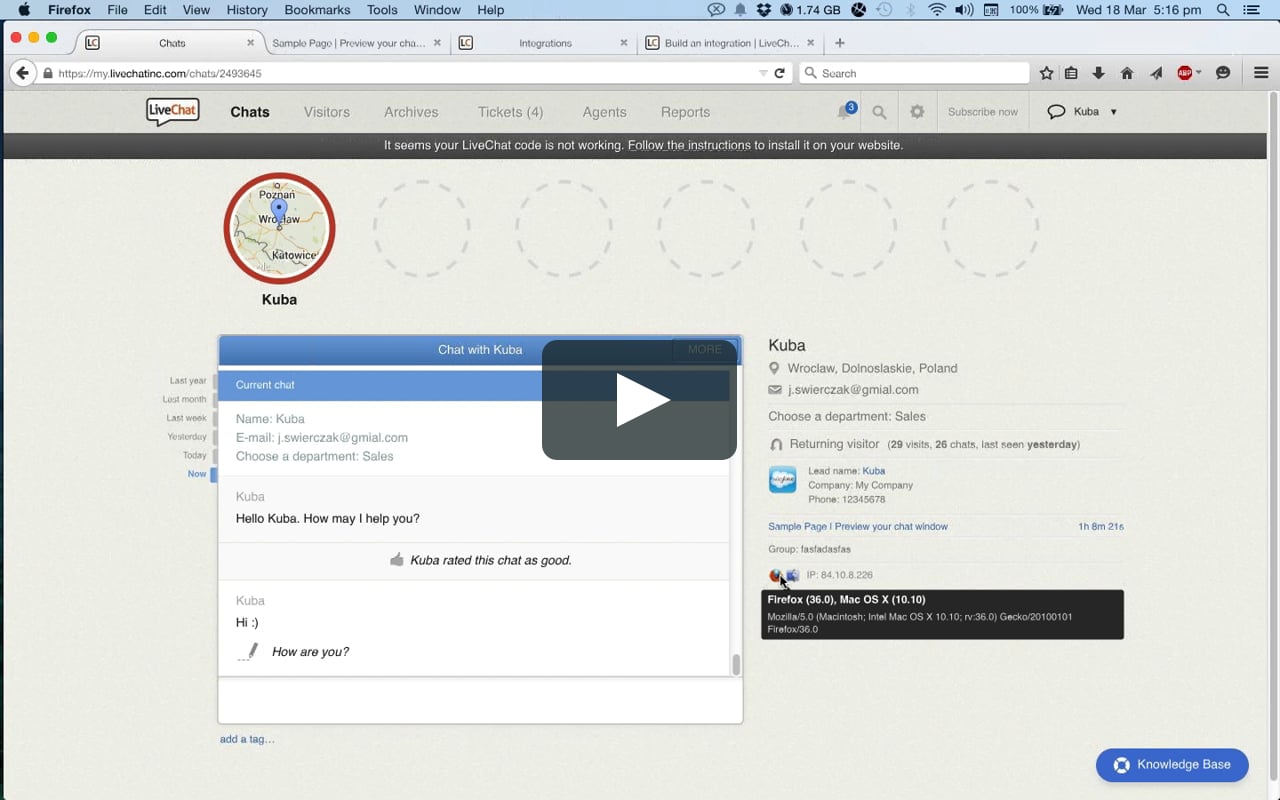Jump to Last month on chat timeline
Viewport: 1280px width, 800px height.
[x=184, y=399]
